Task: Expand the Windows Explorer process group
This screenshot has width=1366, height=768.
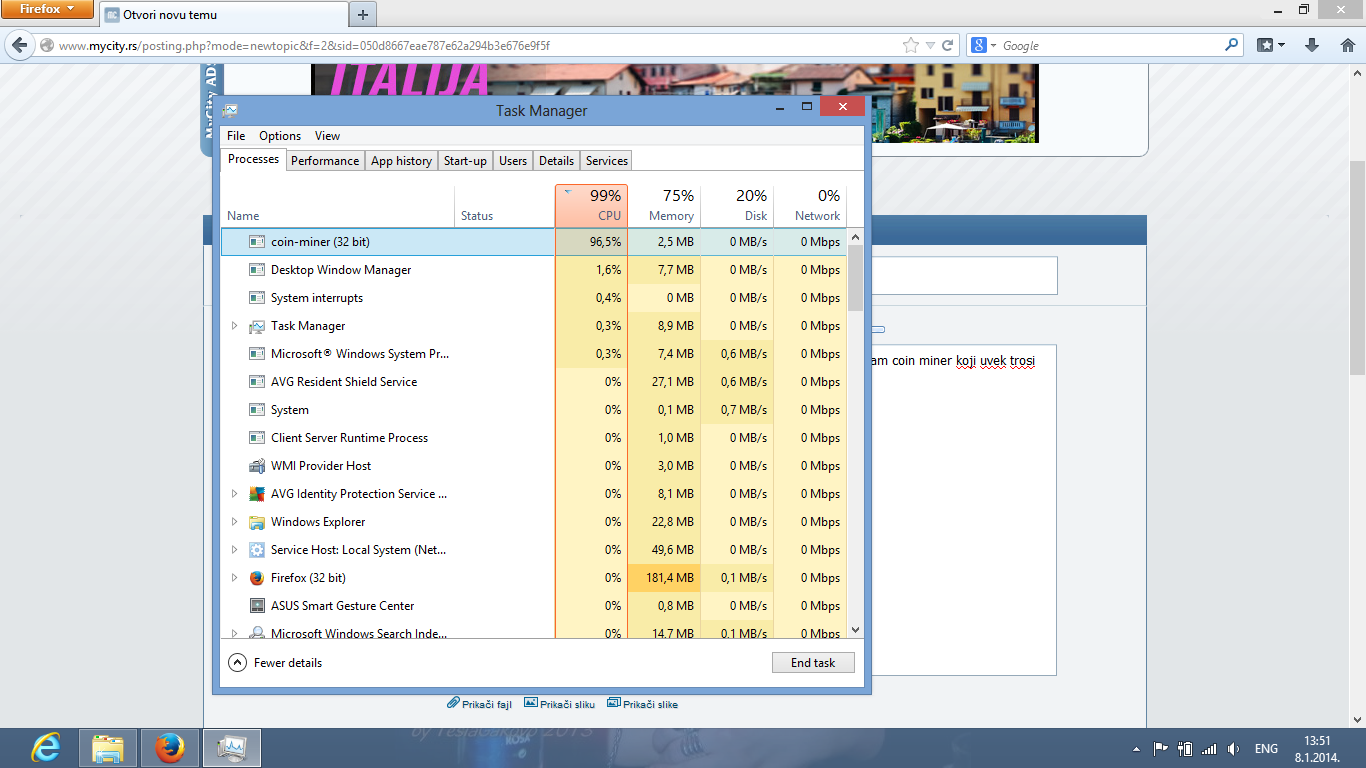Action: 235,522
